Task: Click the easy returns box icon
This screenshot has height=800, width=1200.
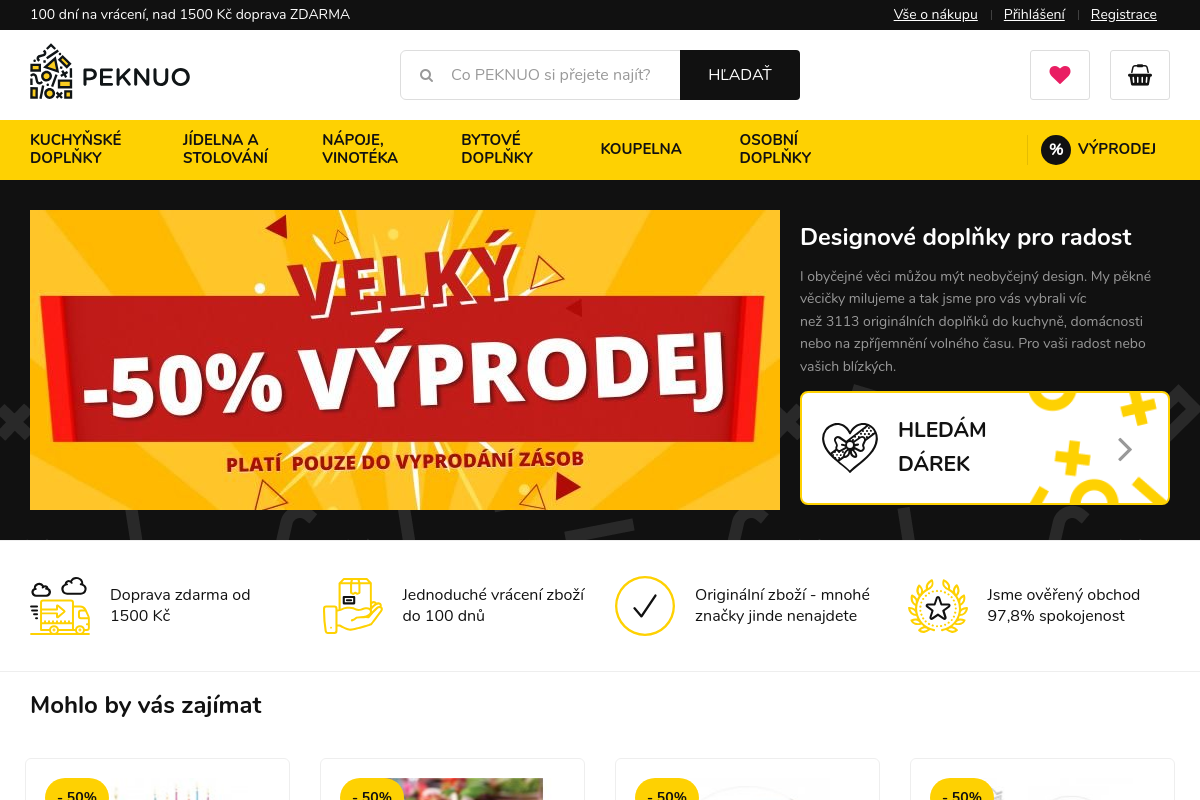Action: 352,606
